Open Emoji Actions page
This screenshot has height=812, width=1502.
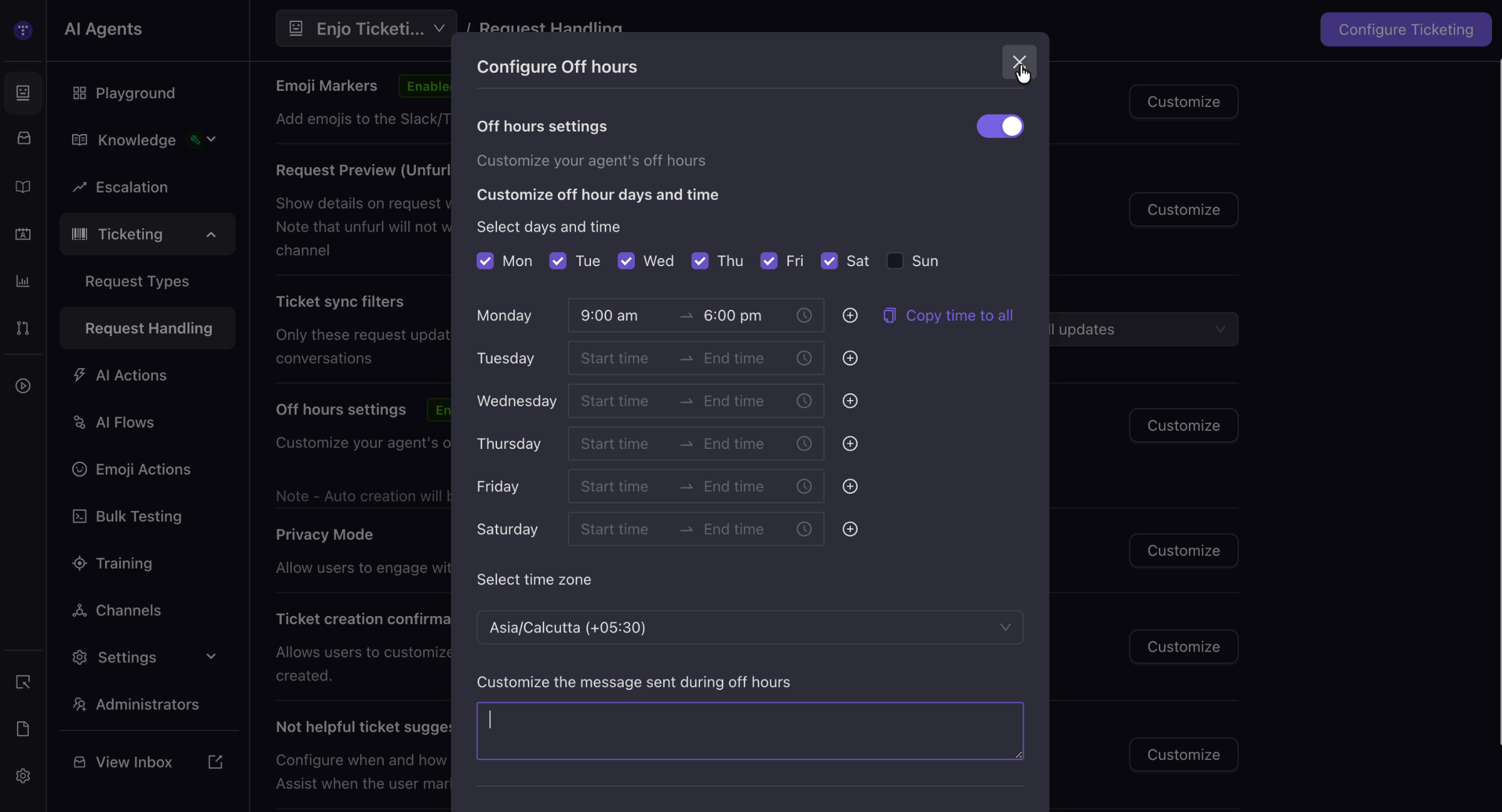pyautogui.click(x=147, y=470)
